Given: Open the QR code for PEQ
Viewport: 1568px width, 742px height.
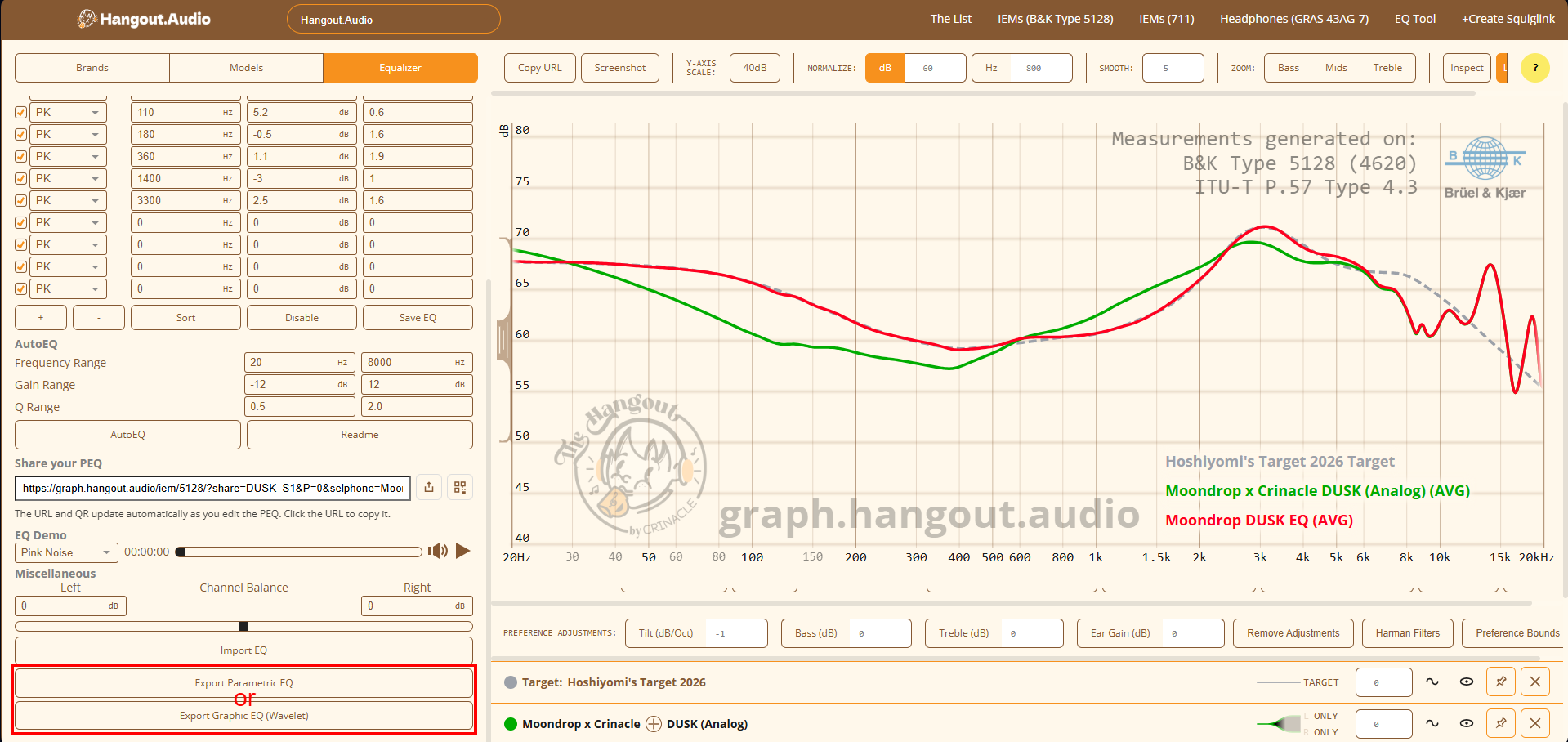Looking at the screenshot, I should (x=460, y=488).
